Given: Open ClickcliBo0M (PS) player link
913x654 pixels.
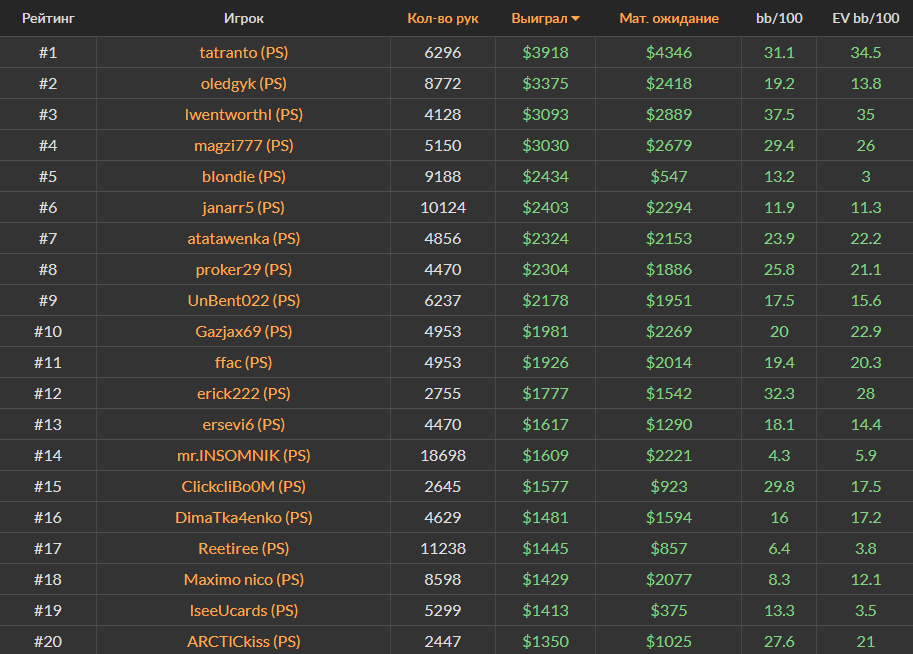Looking at the screenshot, I should pos(244,487).
